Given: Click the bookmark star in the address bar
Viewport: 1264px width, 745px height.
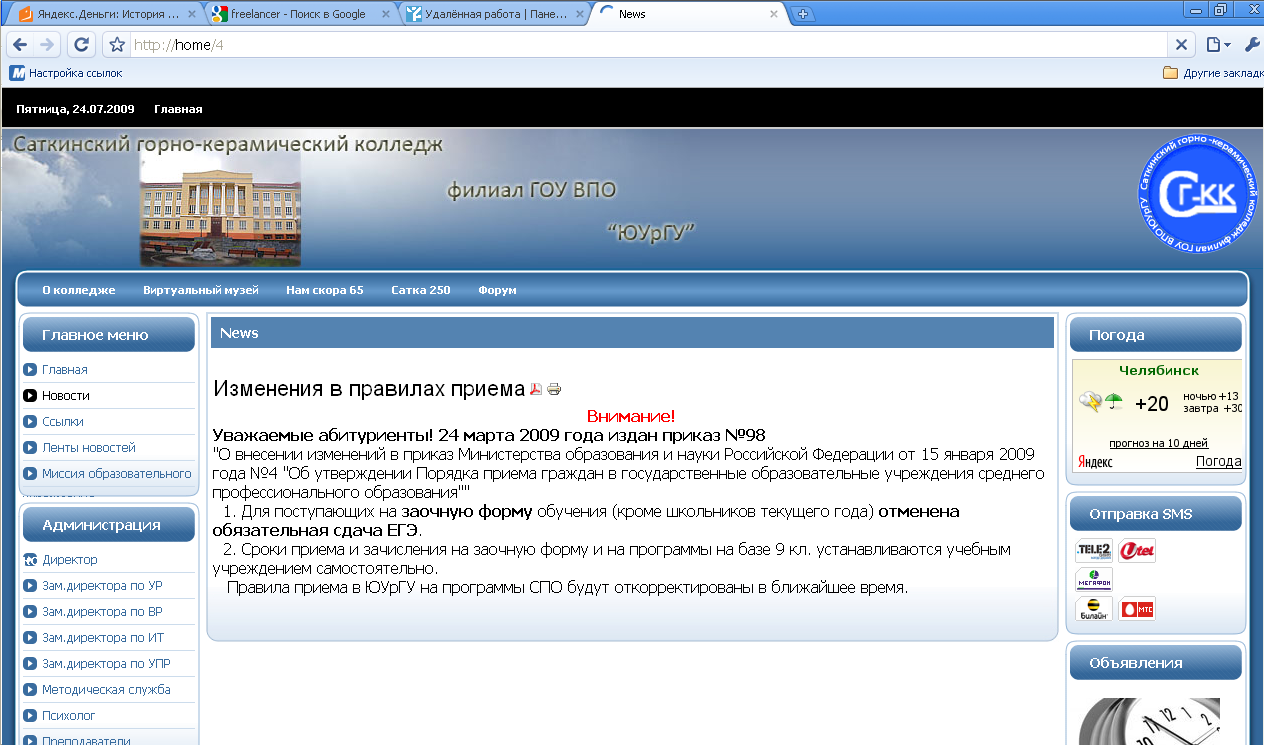Looking at the screenshot, I should (117, 44).
